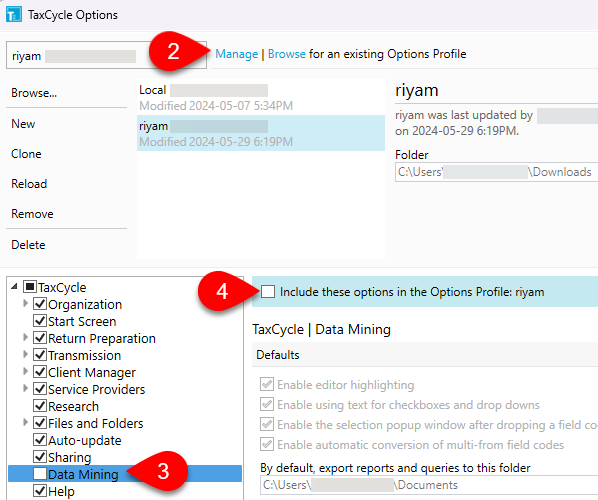Viewport: 598px width, 500px height.
Task: Expand the Transmission tree node
Action: [25, 354]
